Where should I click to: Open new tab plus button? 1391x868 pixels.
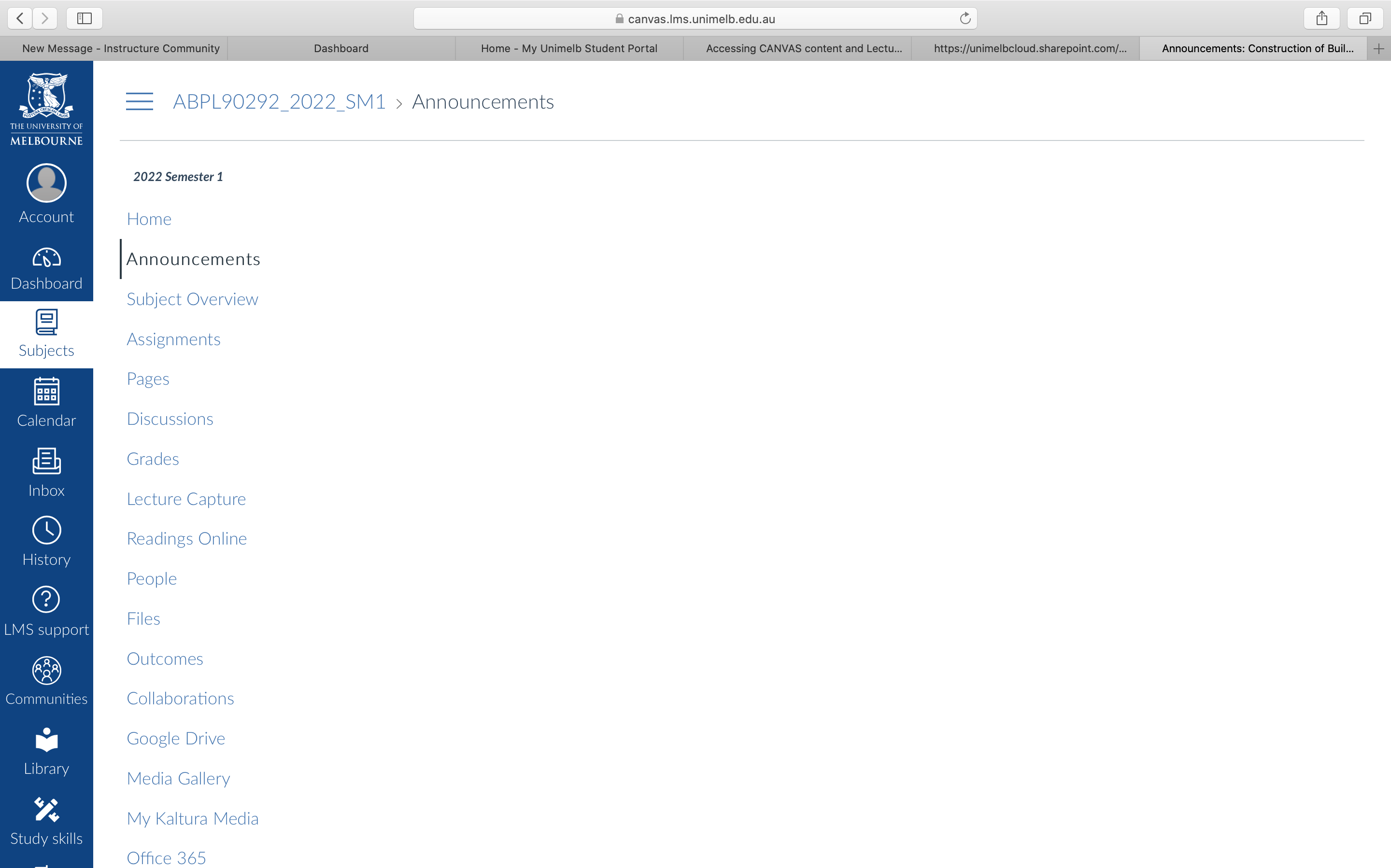(1378, 47)
